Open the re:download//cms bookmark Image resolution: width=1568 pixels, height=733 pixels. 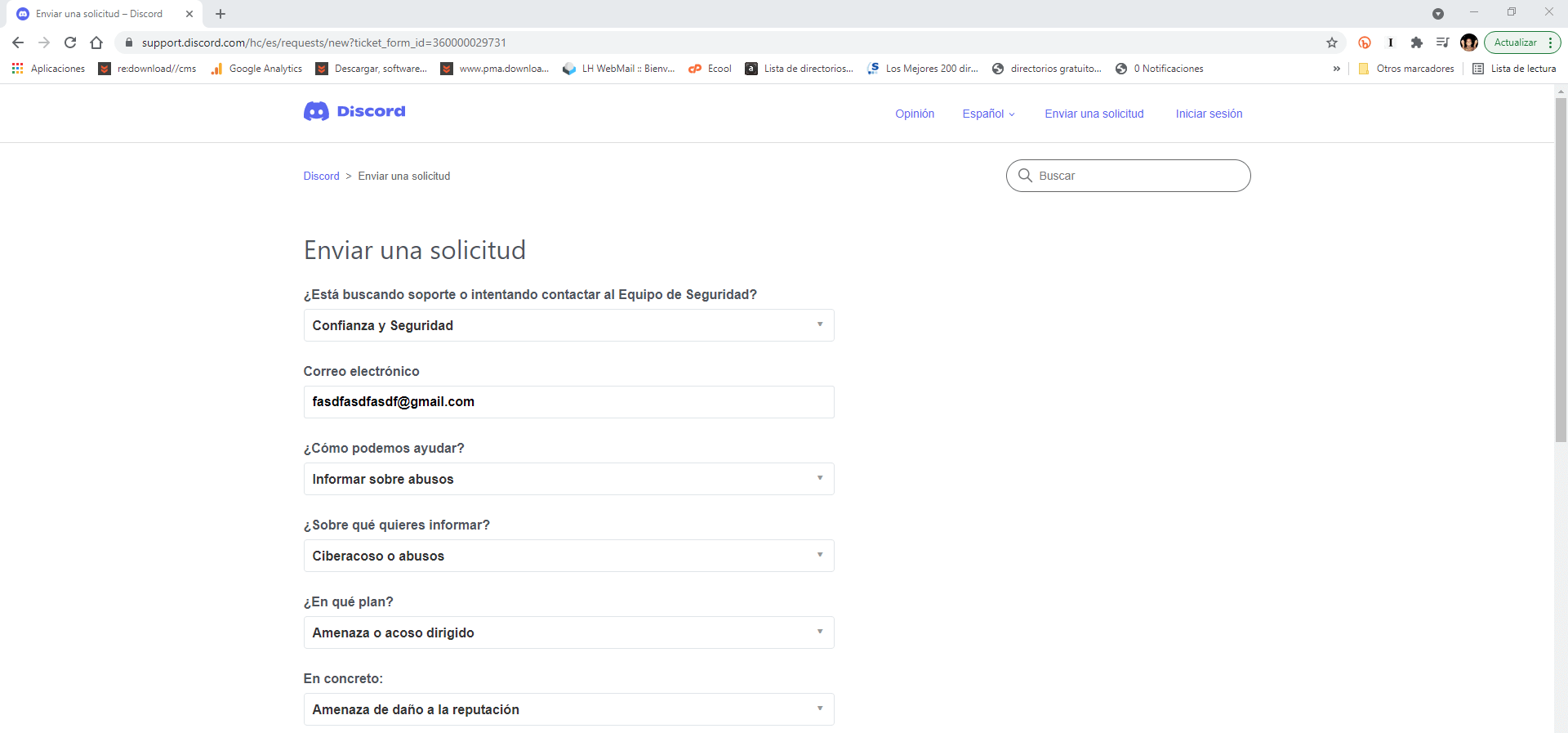pyautogui.click(x=148, y=69)
